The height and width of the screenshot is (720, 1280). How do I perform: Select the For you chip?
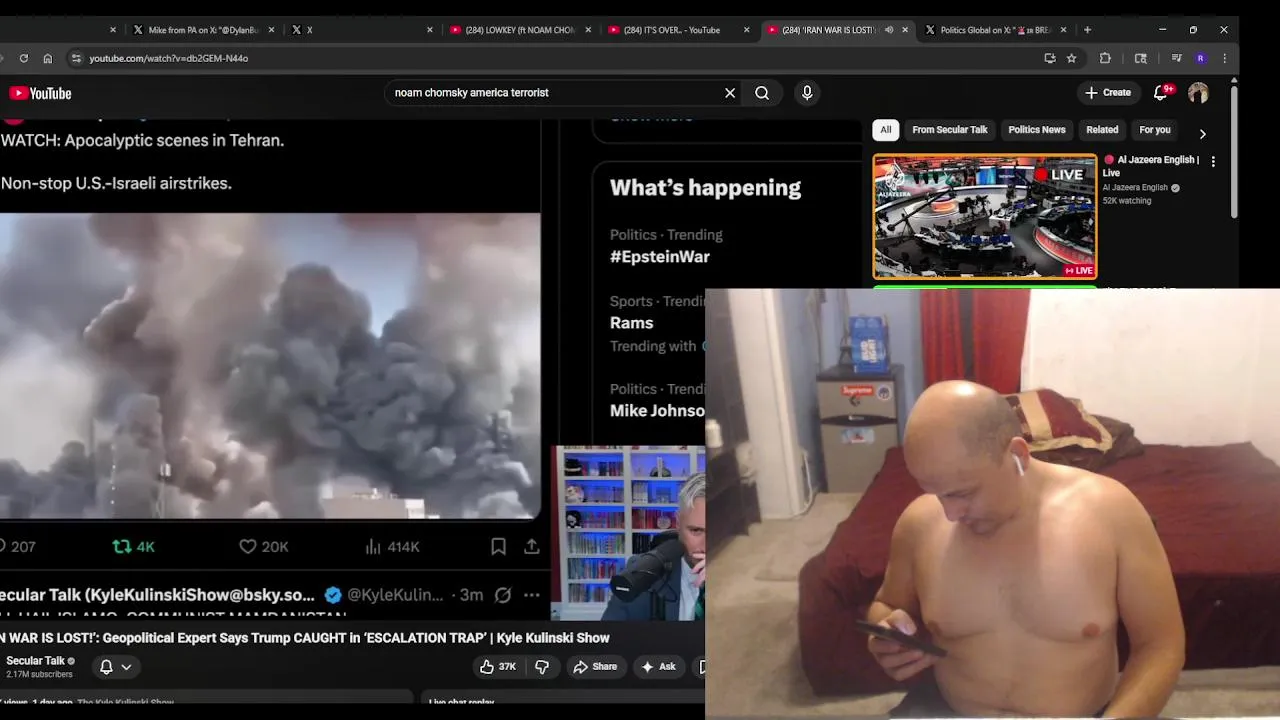(x=1154, y=130)
